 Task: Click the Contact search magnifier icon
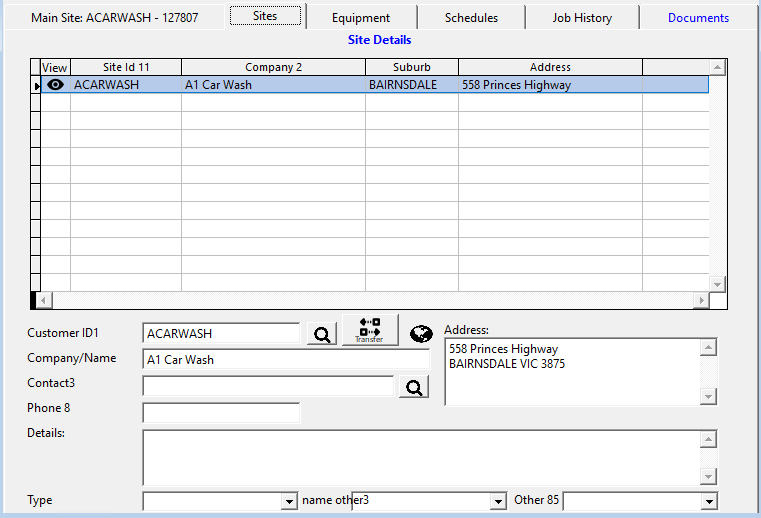[x=413, y=387]
